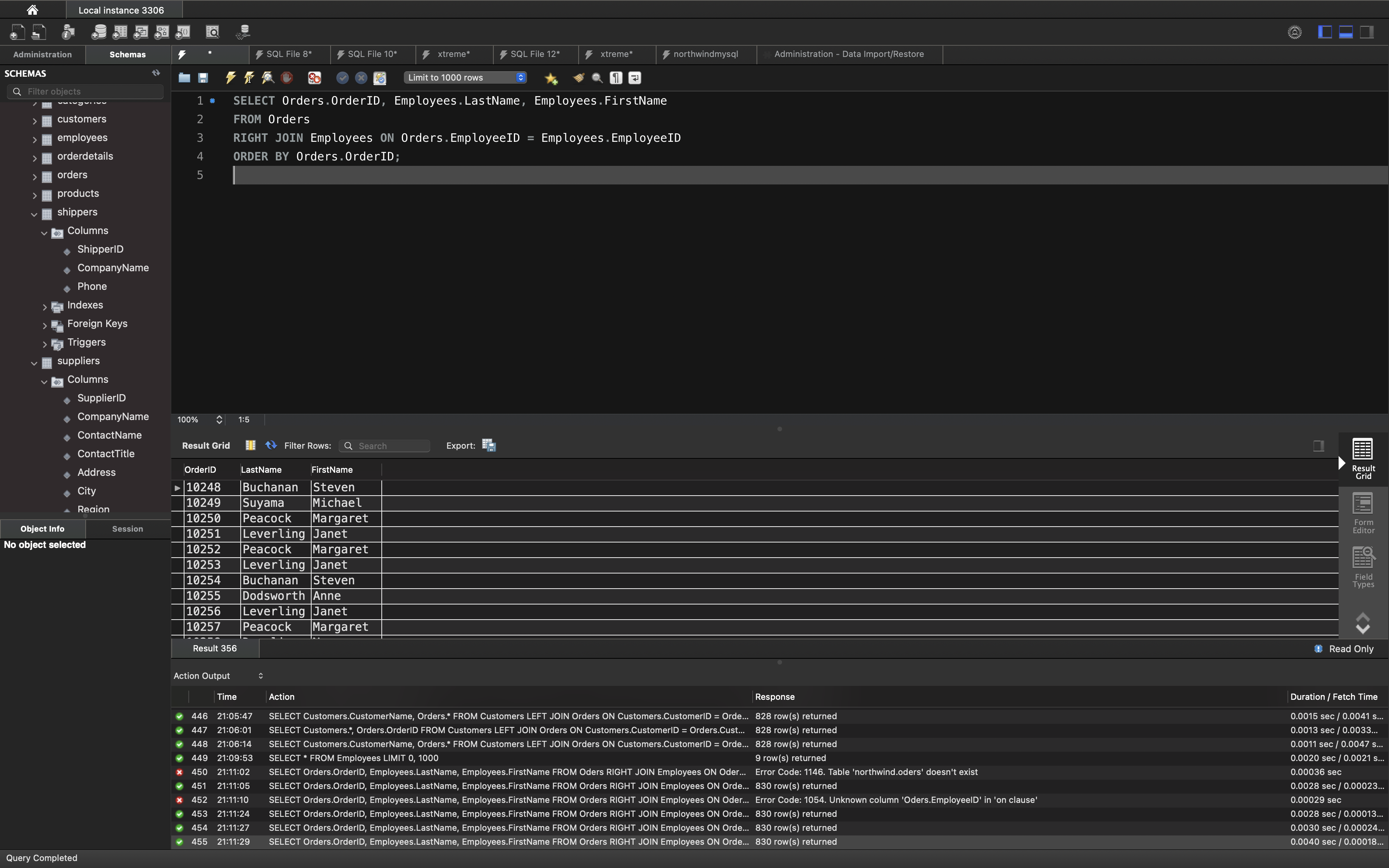Expand the customers table node
This screenshot has height=868, width=1389.
[34, 120]
